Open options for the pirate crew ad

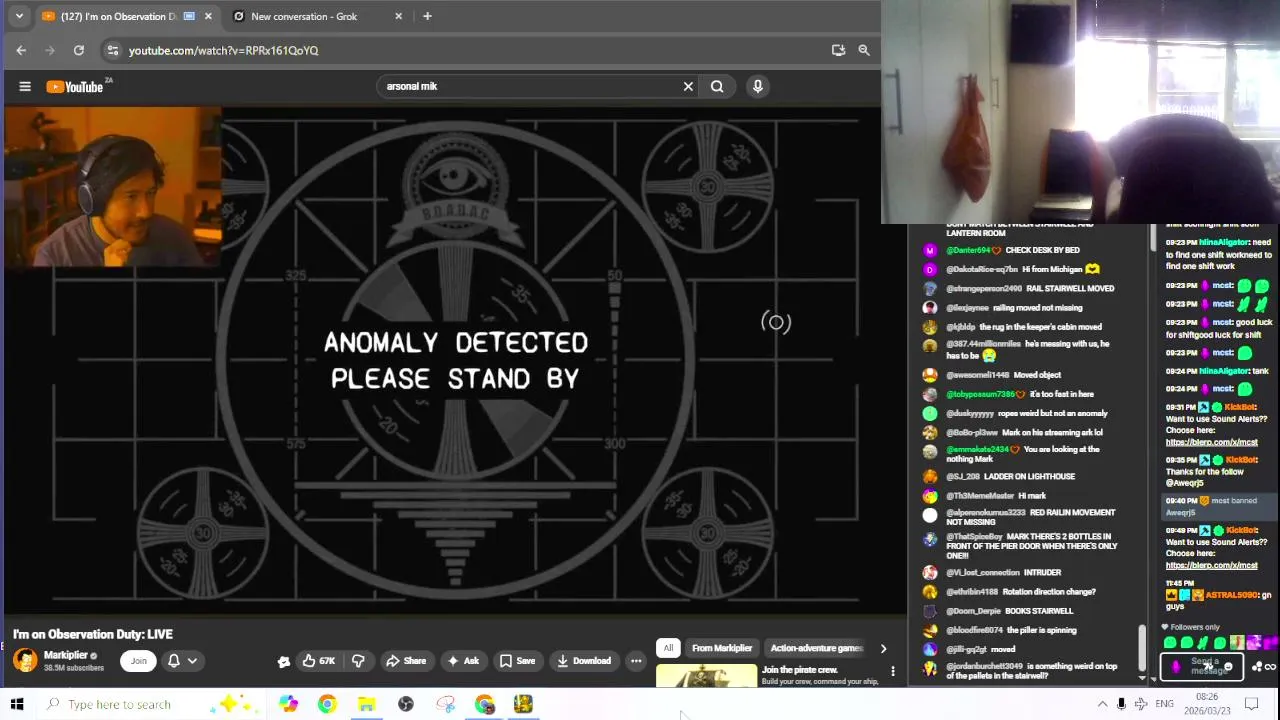point(893,671)
